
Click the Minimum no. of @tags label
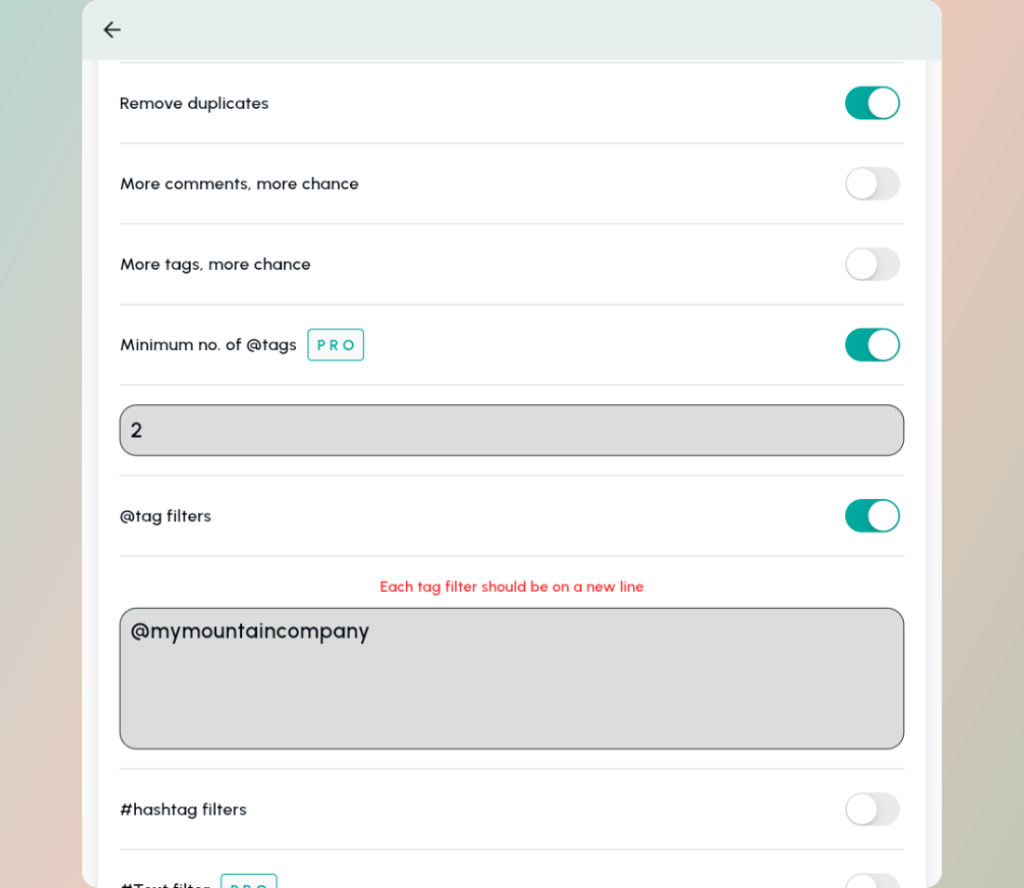[x=208, y=345]
